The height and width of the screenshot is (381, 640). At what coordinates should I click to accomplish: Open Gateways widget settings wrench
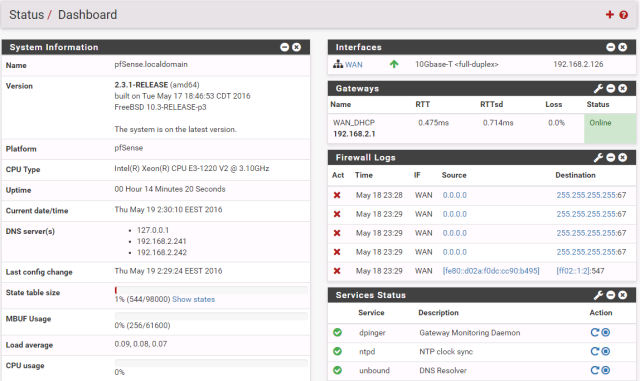(x=598, y=89)
